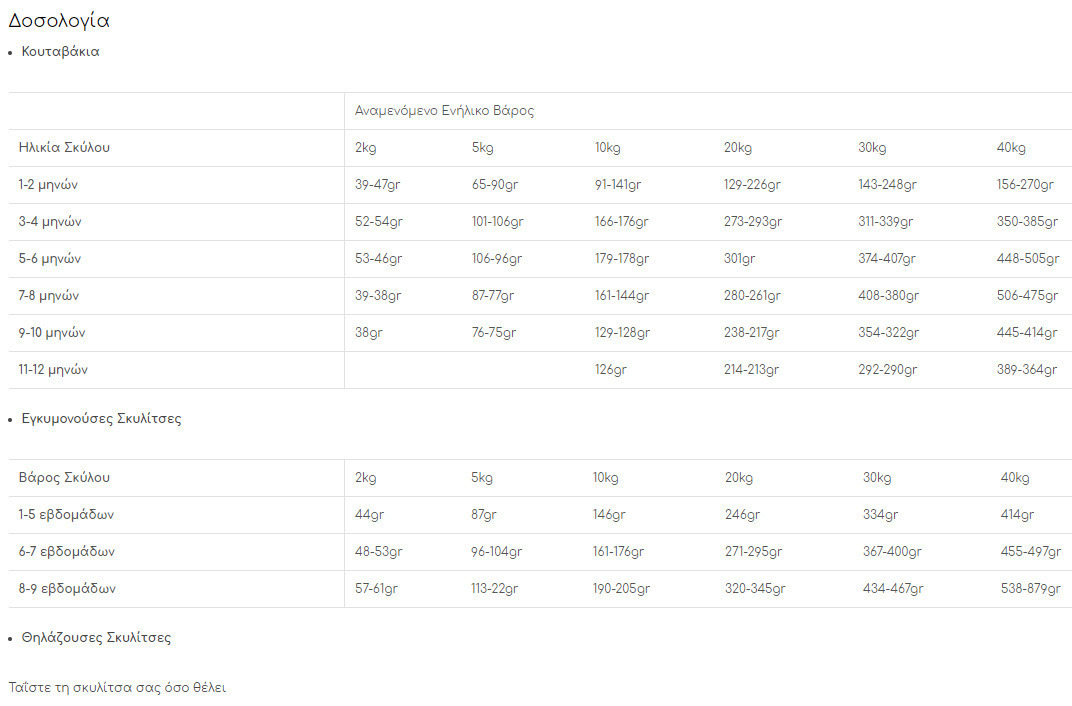This screenshot has height=706, width=1072.
Task: Select the 3-4 μηνών row label
Action: pyautogui.click(x=50, y=222)
